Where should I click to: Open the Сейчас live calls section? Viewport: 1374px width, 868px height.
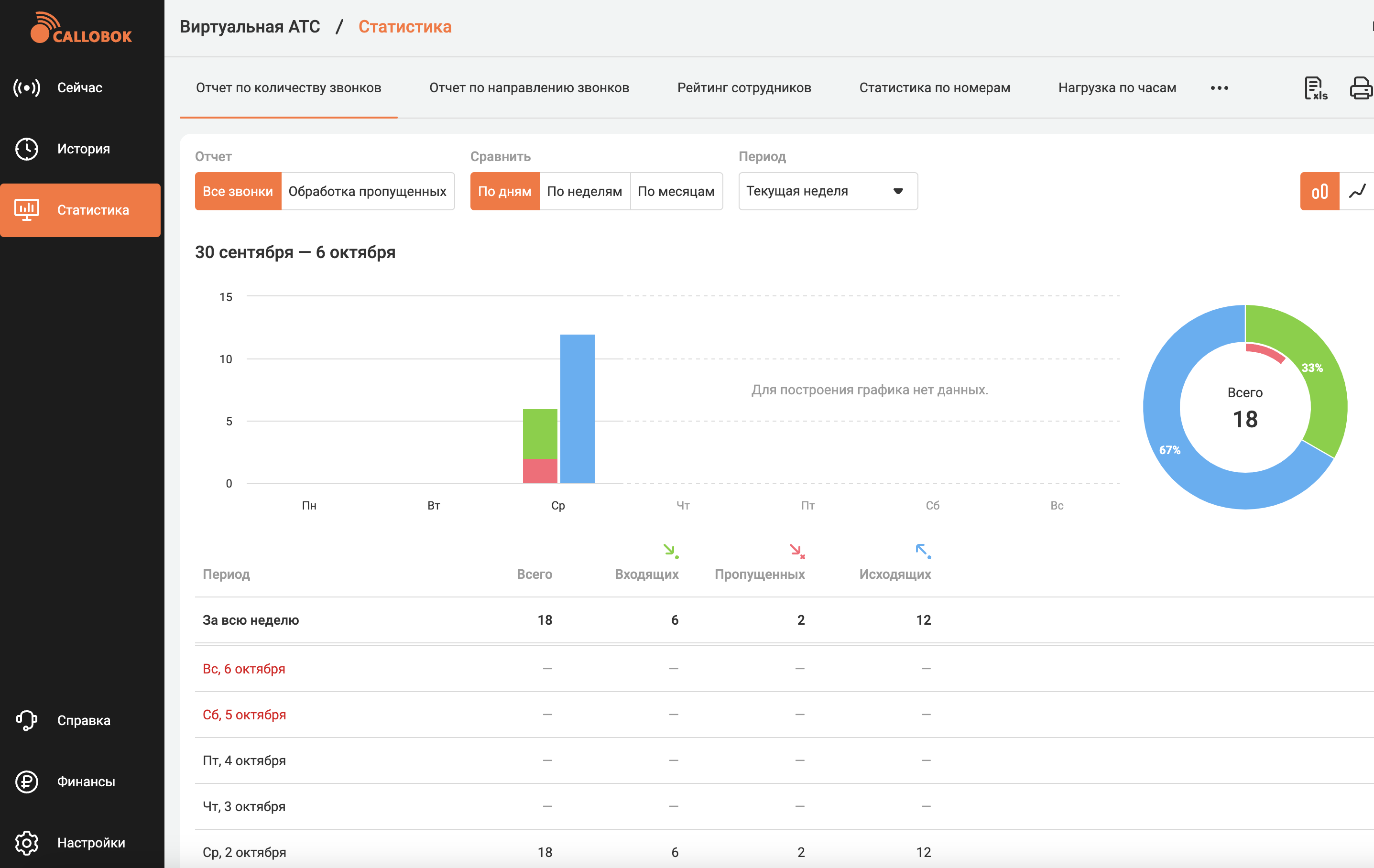point(80,88)
